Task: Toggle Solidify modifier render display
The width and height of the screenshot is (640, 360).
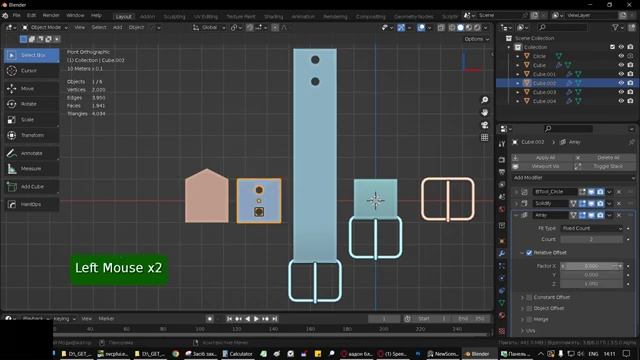Action: [x=600, y=203]
